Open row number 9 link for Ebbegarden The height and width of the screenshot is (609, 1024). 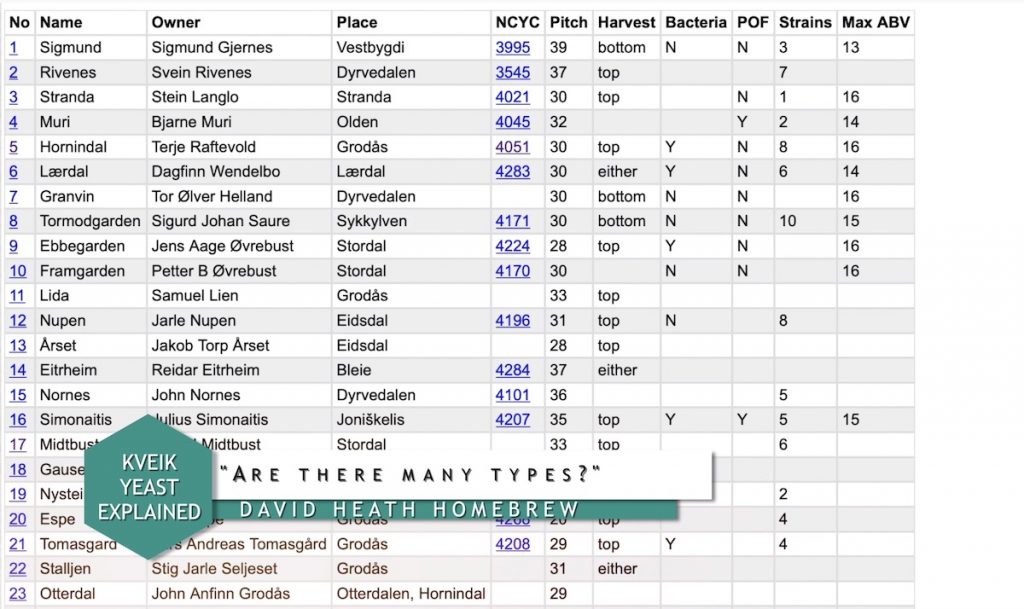(14, 246)
